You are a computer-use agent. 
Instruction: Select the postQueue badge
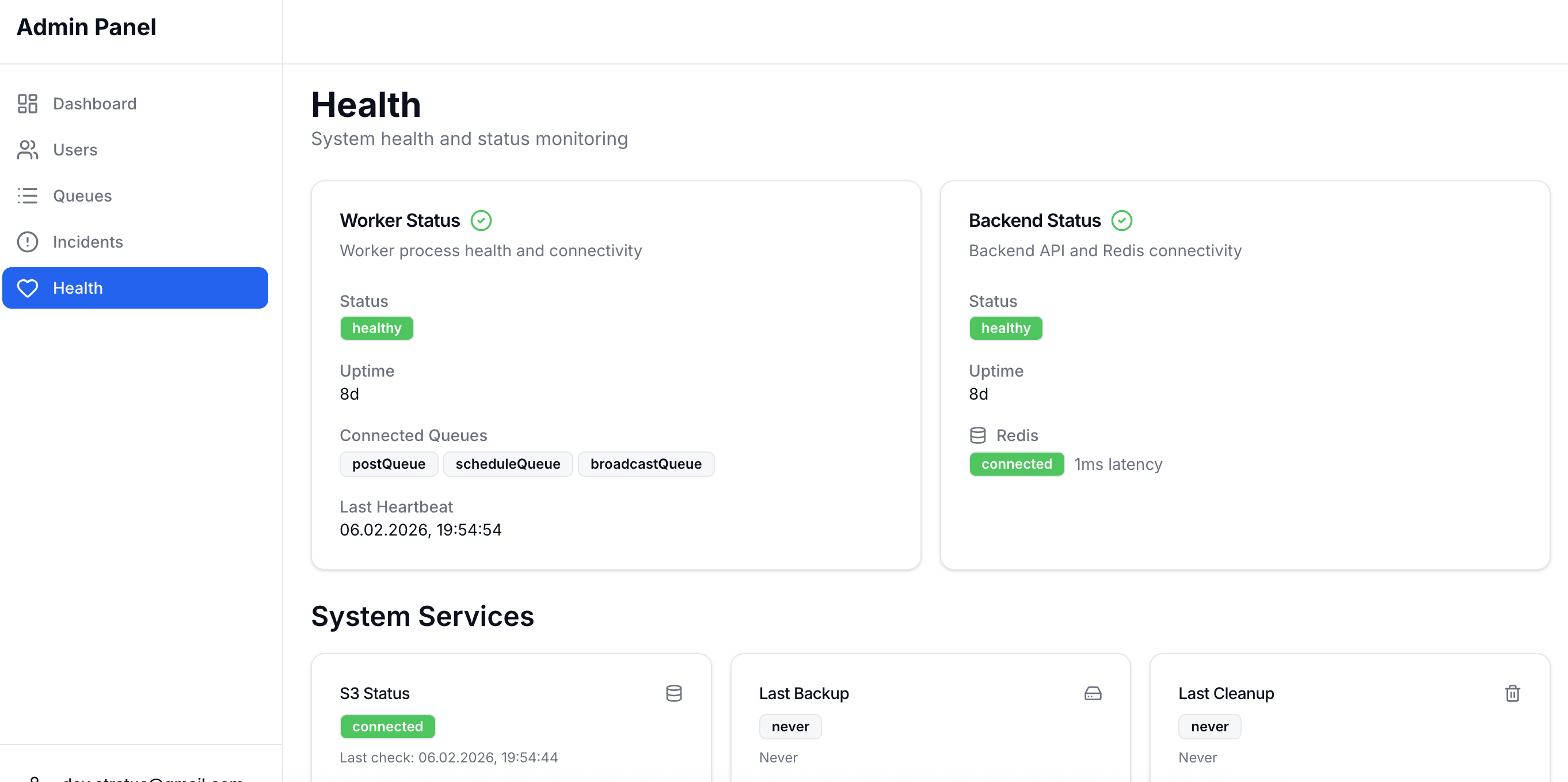pos(389,464)
